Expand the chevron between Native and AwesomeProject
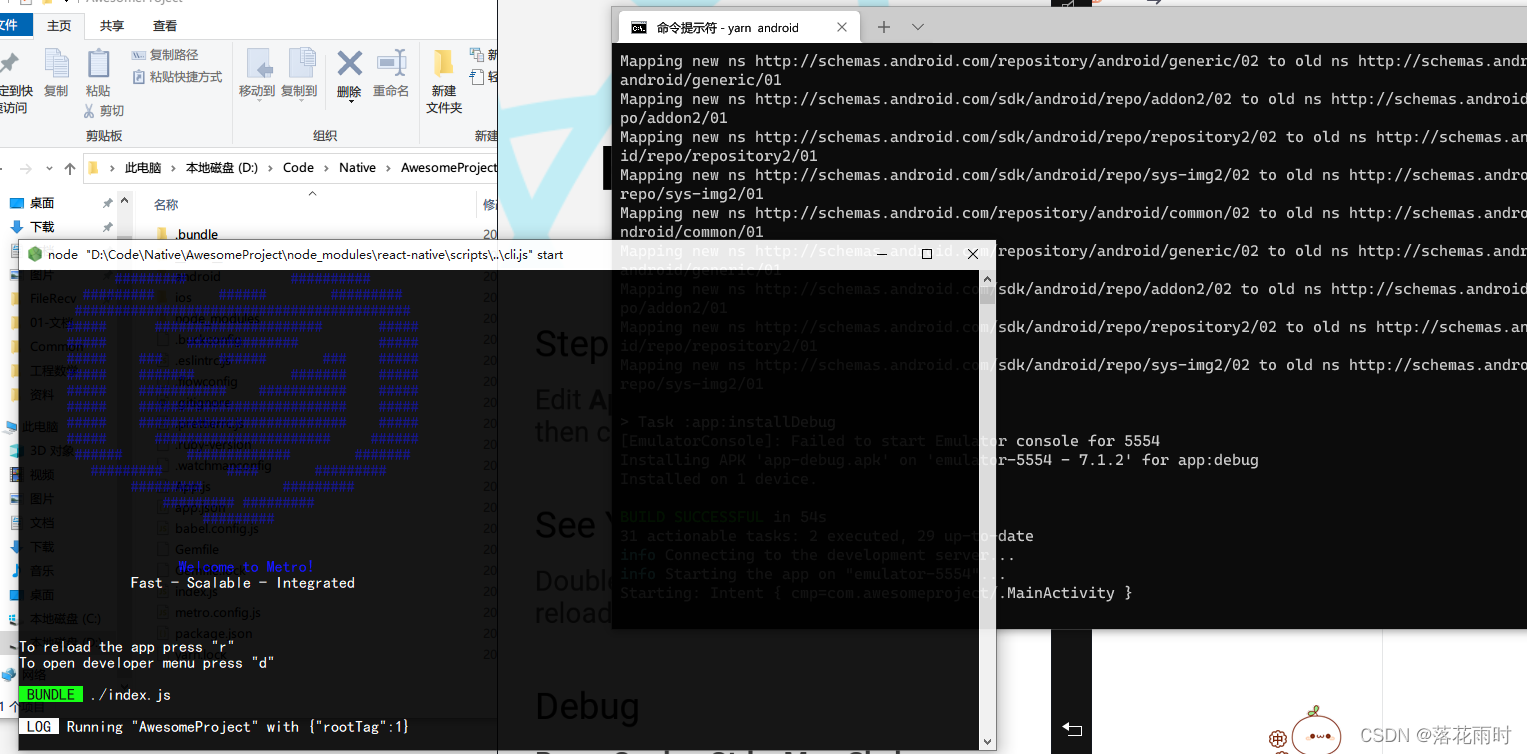The width and height of the screenshot is (1527, 754). point(388,168)
